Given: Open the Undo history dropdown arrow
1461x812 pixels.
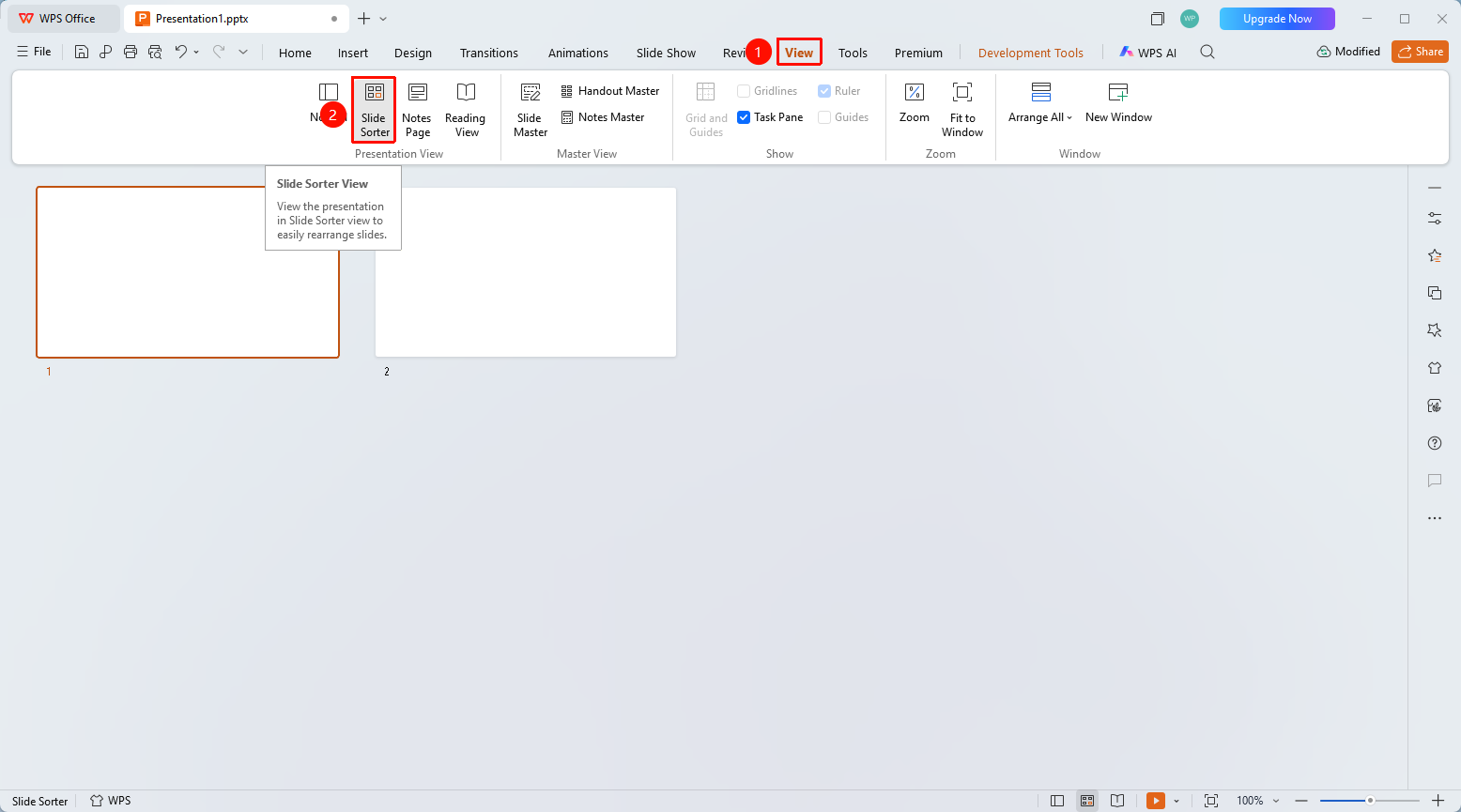Looking at the screenshot, I should [196, 53].
